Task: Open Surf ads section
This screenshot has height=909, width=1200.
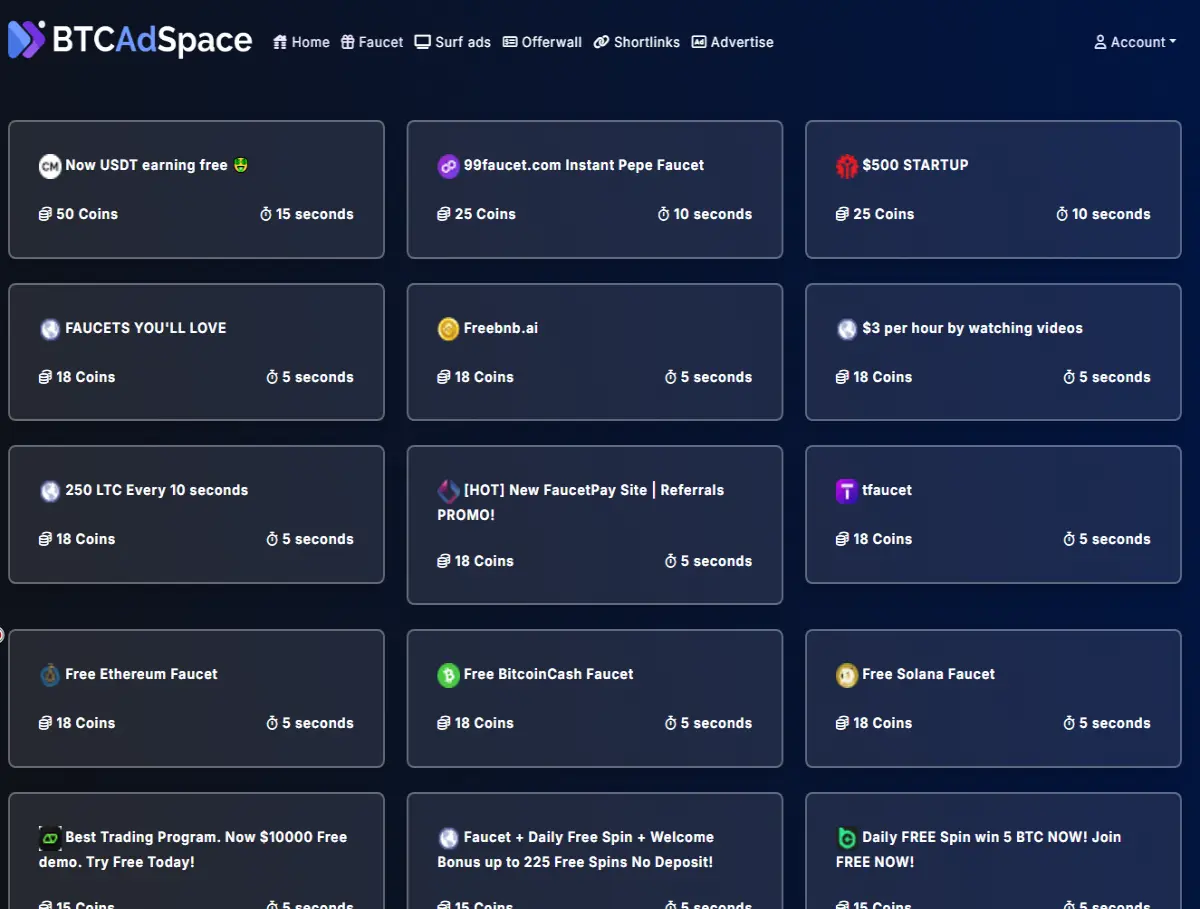Action: click(453, 42)
